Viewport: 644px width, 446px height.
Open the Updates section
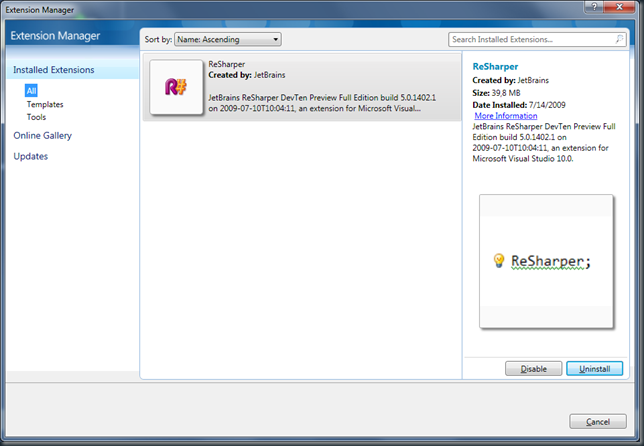click(31, 156)
